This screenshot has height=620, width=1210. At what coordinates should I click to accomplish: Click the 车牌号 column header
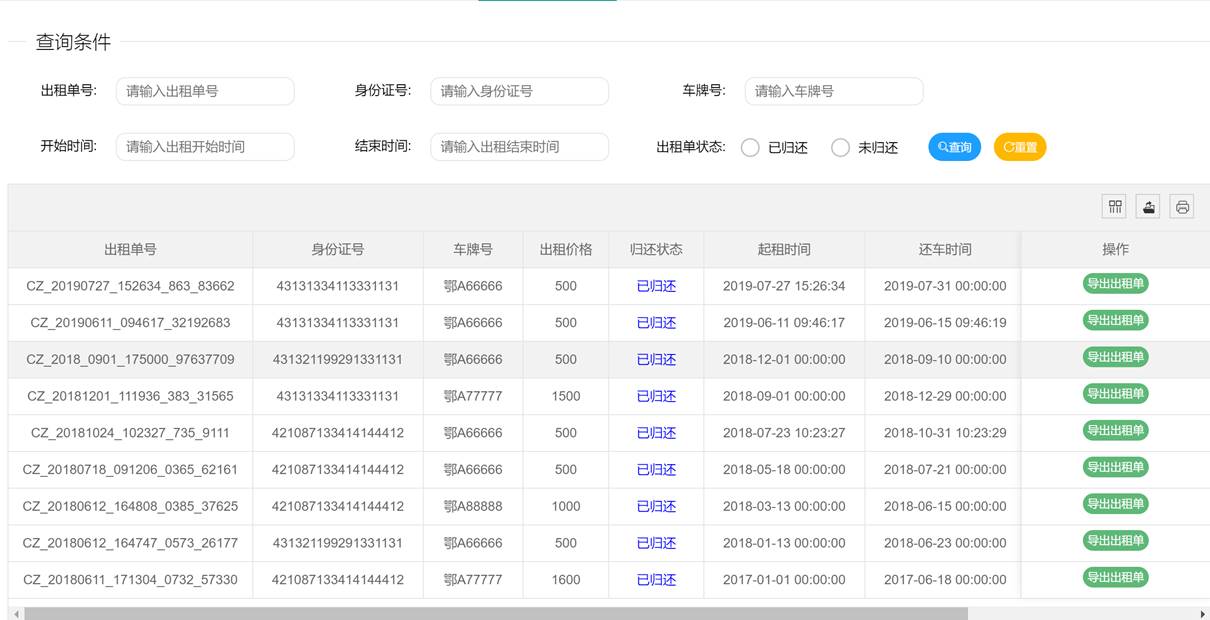473,249
